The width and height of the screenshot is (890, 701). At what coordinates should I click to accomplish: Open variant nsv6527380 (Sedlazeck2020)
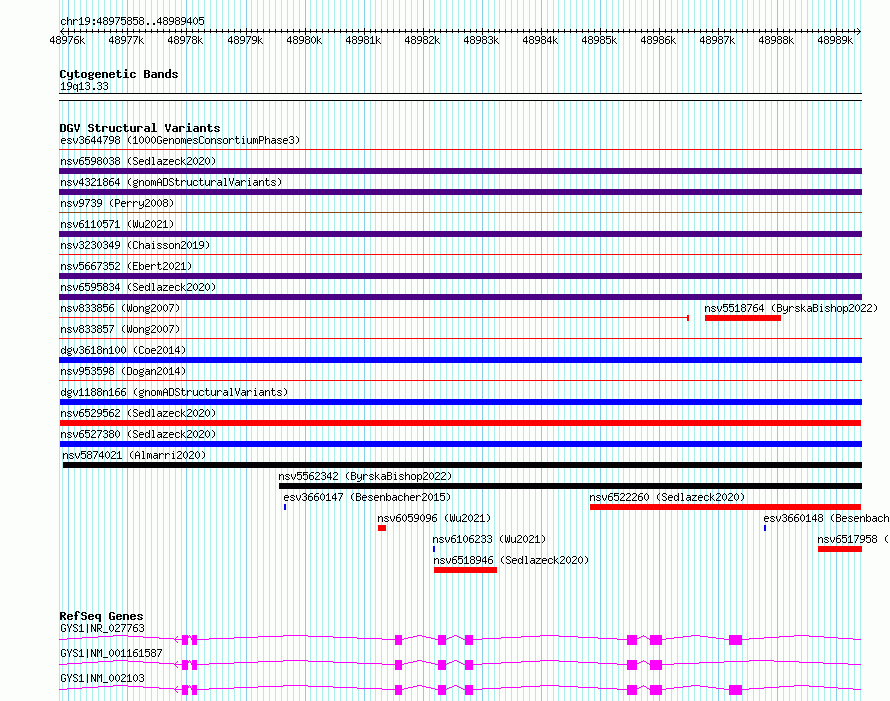[138, 434]
